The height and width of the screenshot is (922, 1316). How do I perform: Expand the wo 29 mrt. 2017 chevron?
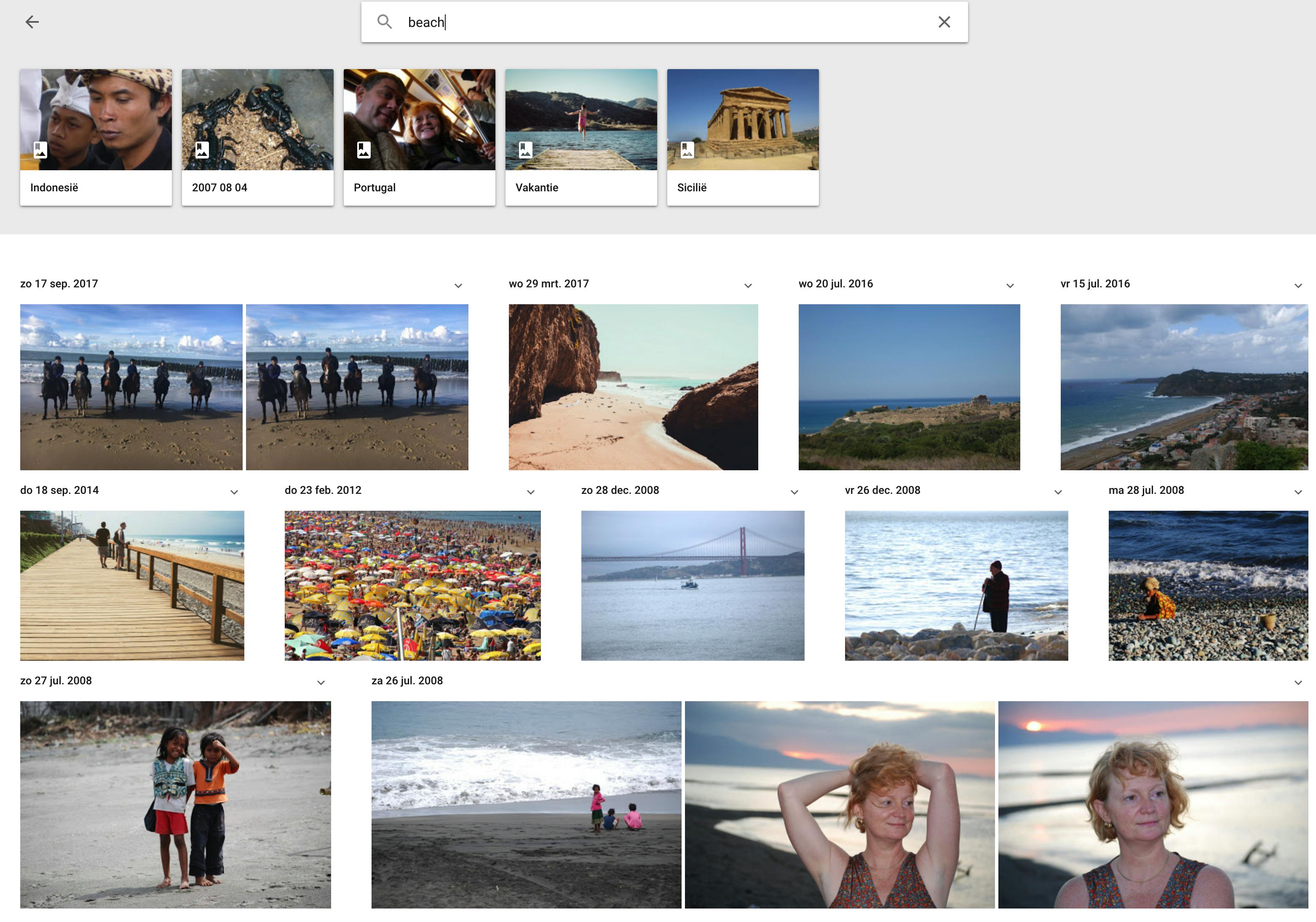click(748, 286)
